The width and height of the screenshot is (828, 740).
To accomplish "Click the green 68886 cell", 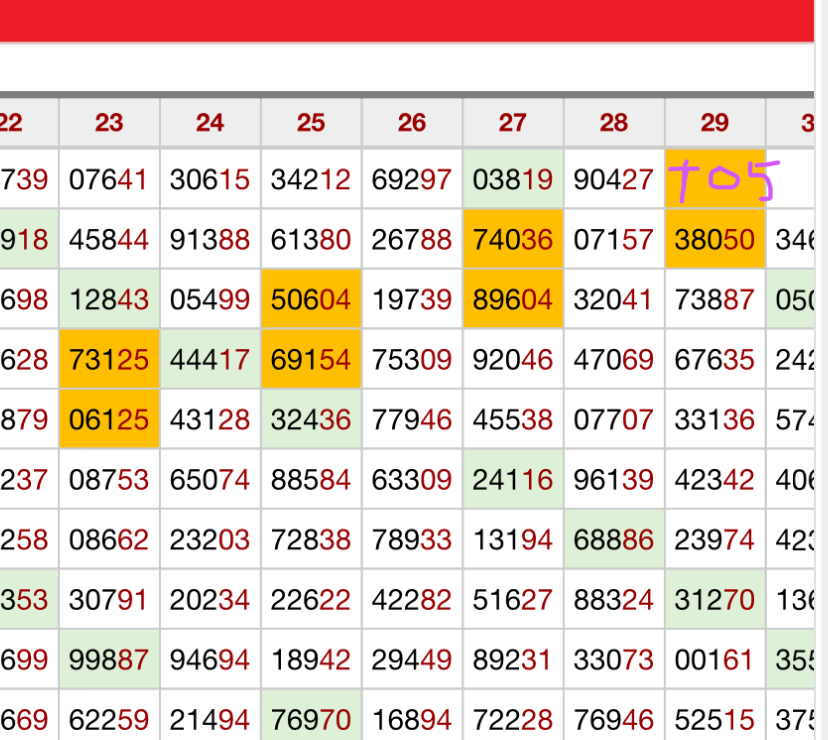I will pyautogui.click(x=614, y=540).
